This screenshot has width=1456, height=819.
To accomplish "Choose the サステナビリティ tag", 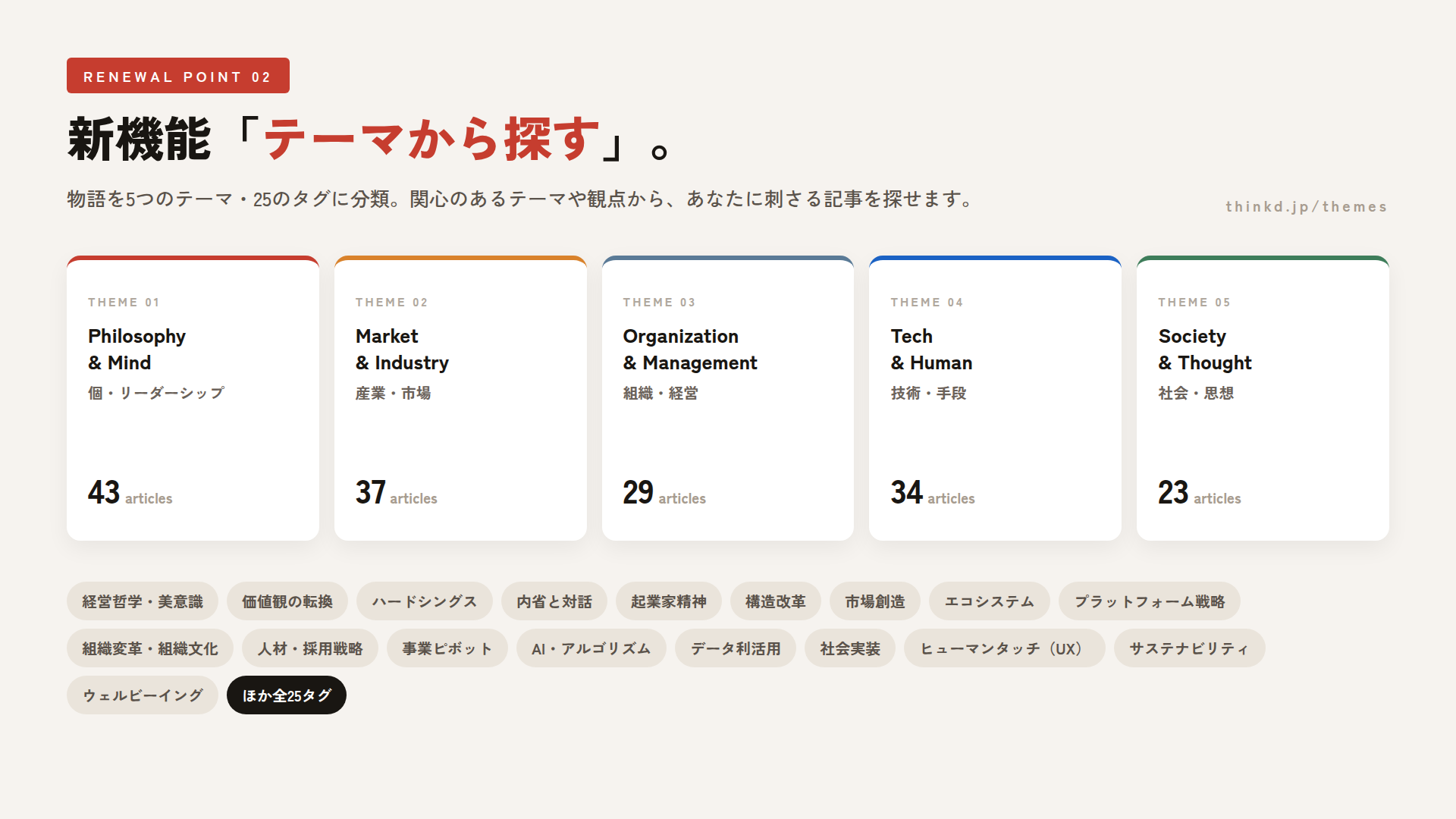I will pos(1190,648).
